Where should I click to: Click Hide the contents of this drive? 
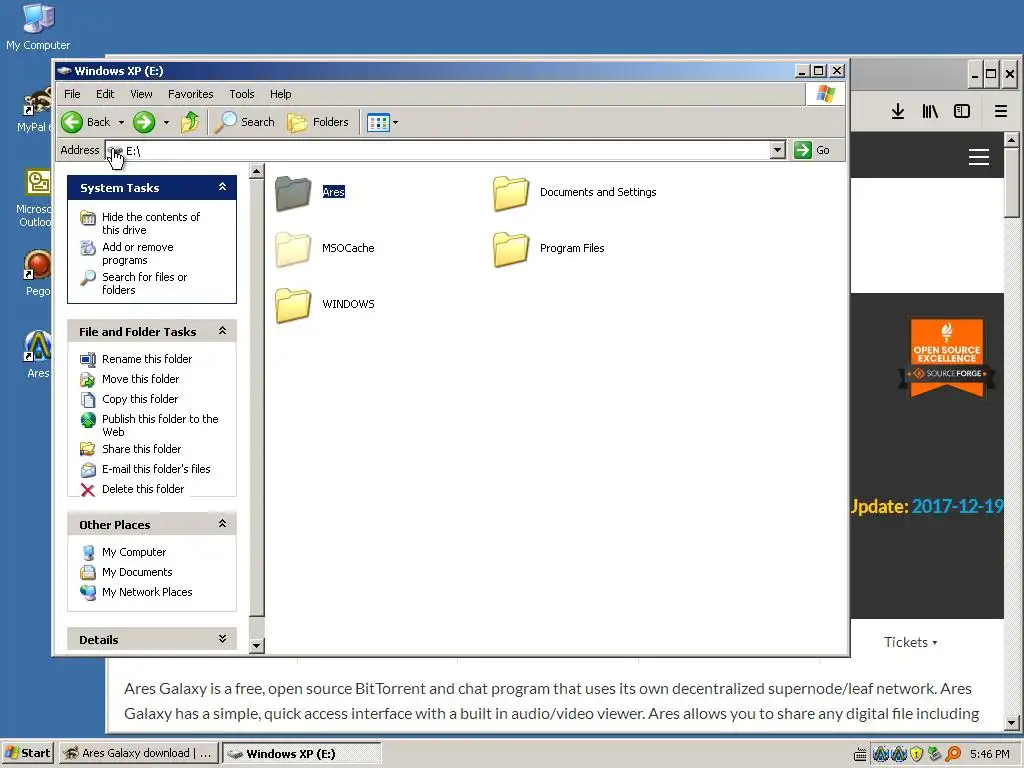(x=151, y=223)
